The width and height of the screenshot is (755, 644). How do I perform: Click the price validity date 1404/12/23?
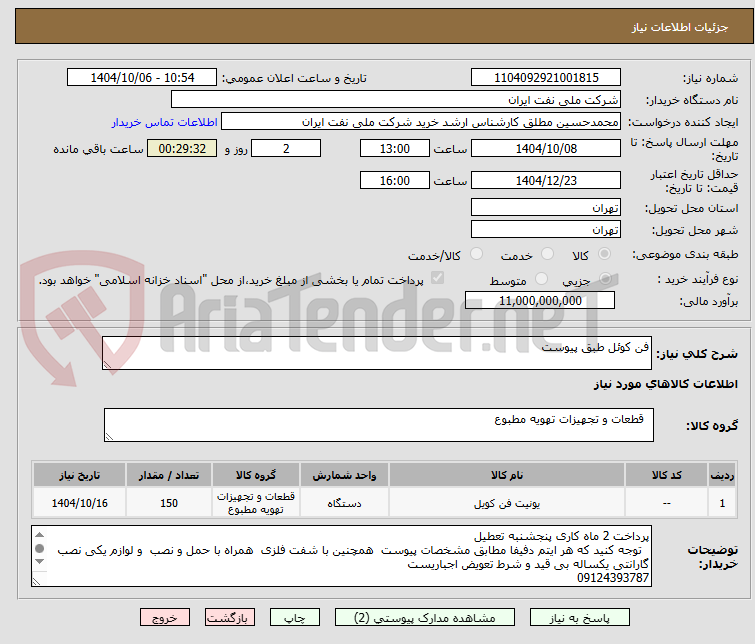tap(546, 181)
